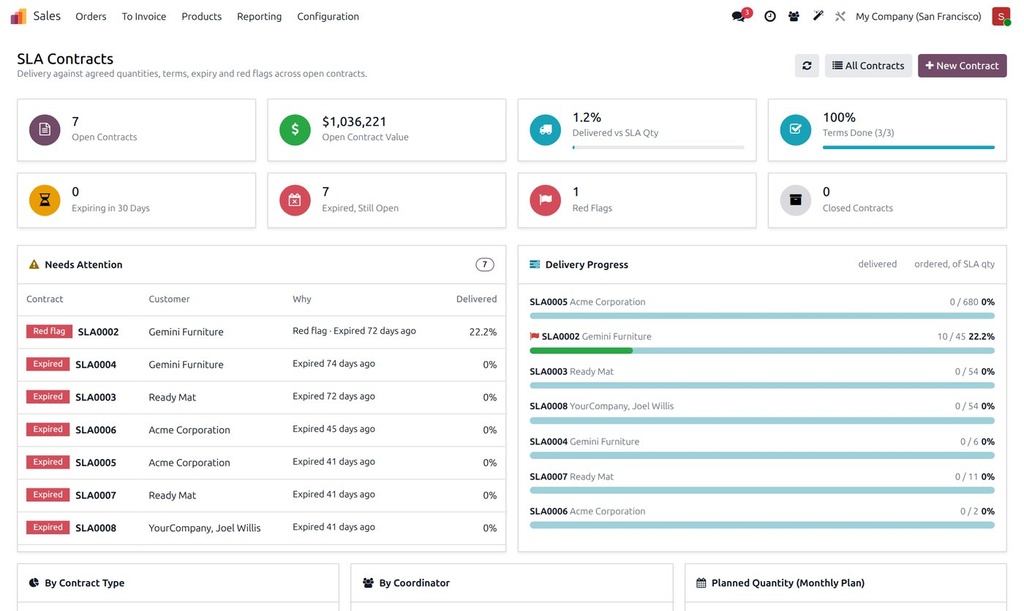This screenshot has width=1024, height=611.
Task: Click the By Coordinator users icon
Action: (368, 582)
